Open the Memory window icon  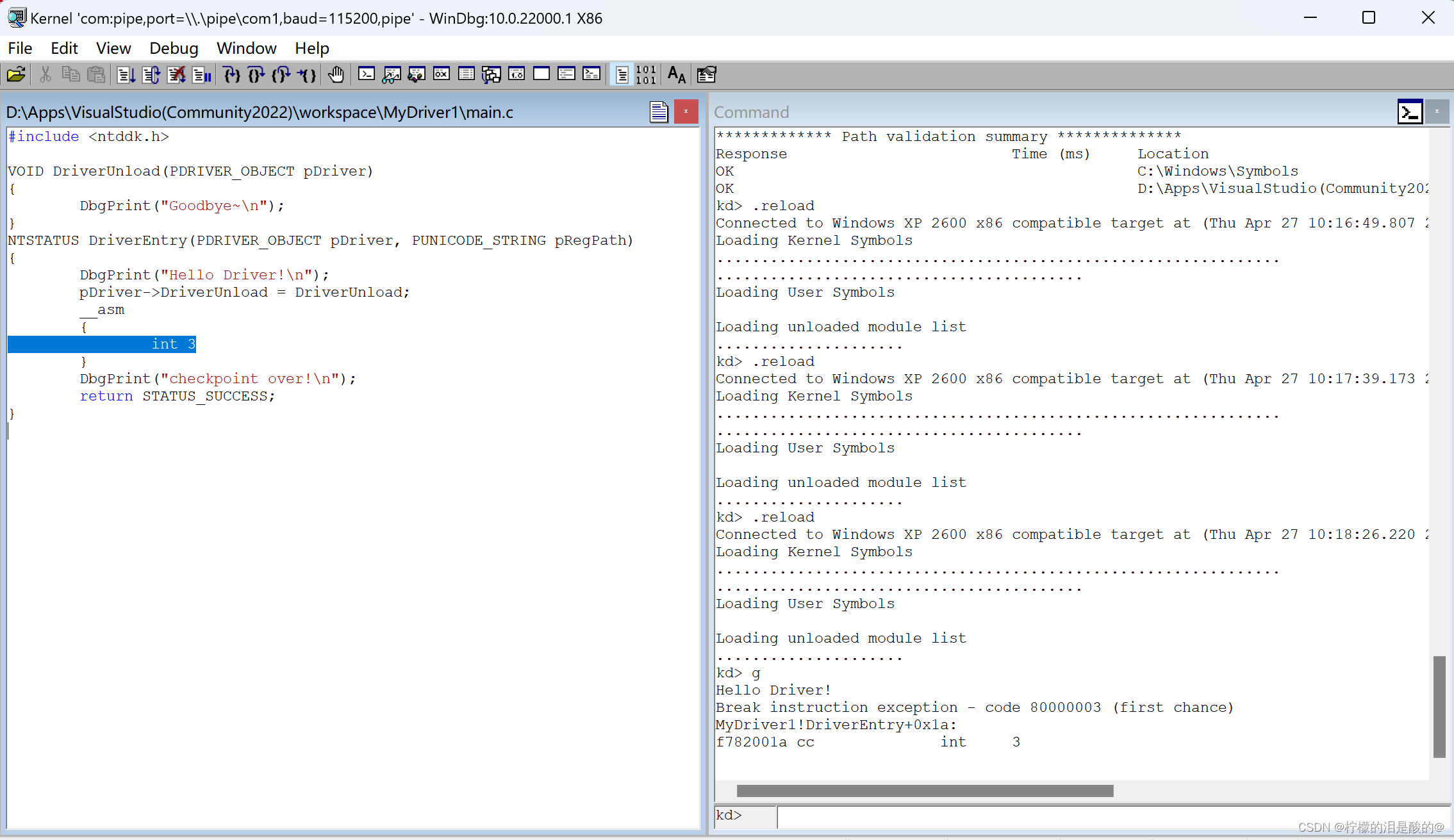click(x=467, y=74)
